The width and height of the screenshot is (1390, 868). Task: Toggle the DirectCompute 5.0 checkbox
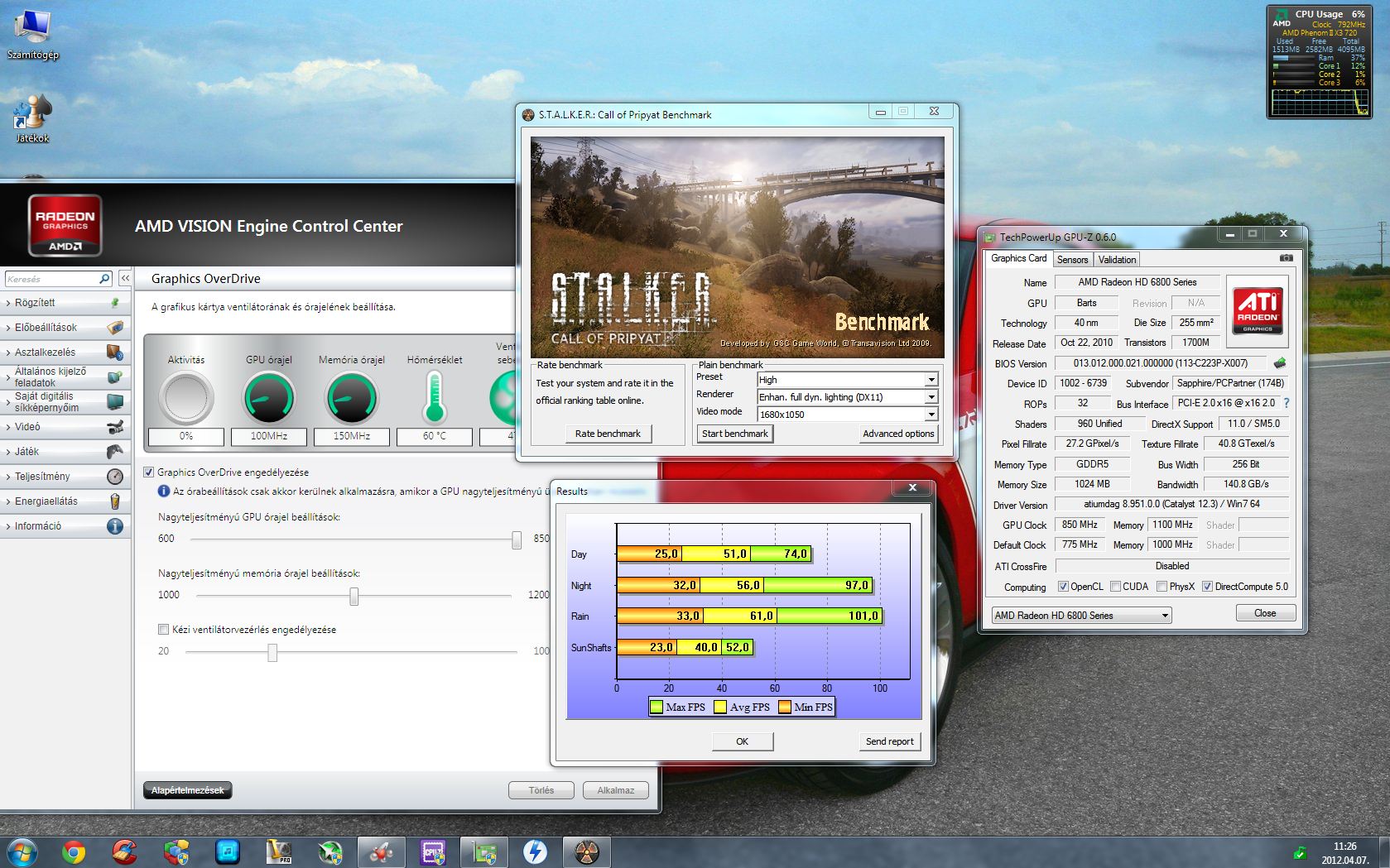click(x=1207, y=587)
